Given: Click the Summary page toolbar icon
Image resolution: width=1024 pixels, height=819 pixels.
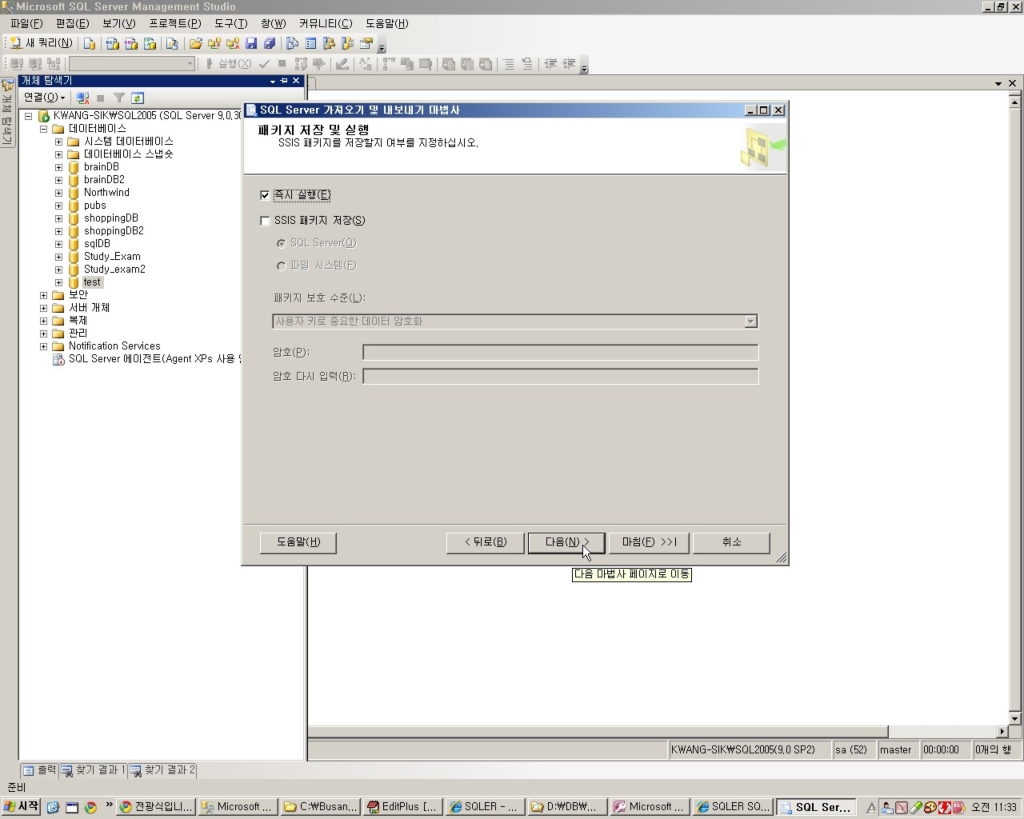Looking at the screenshot, I should pos(311,44).
